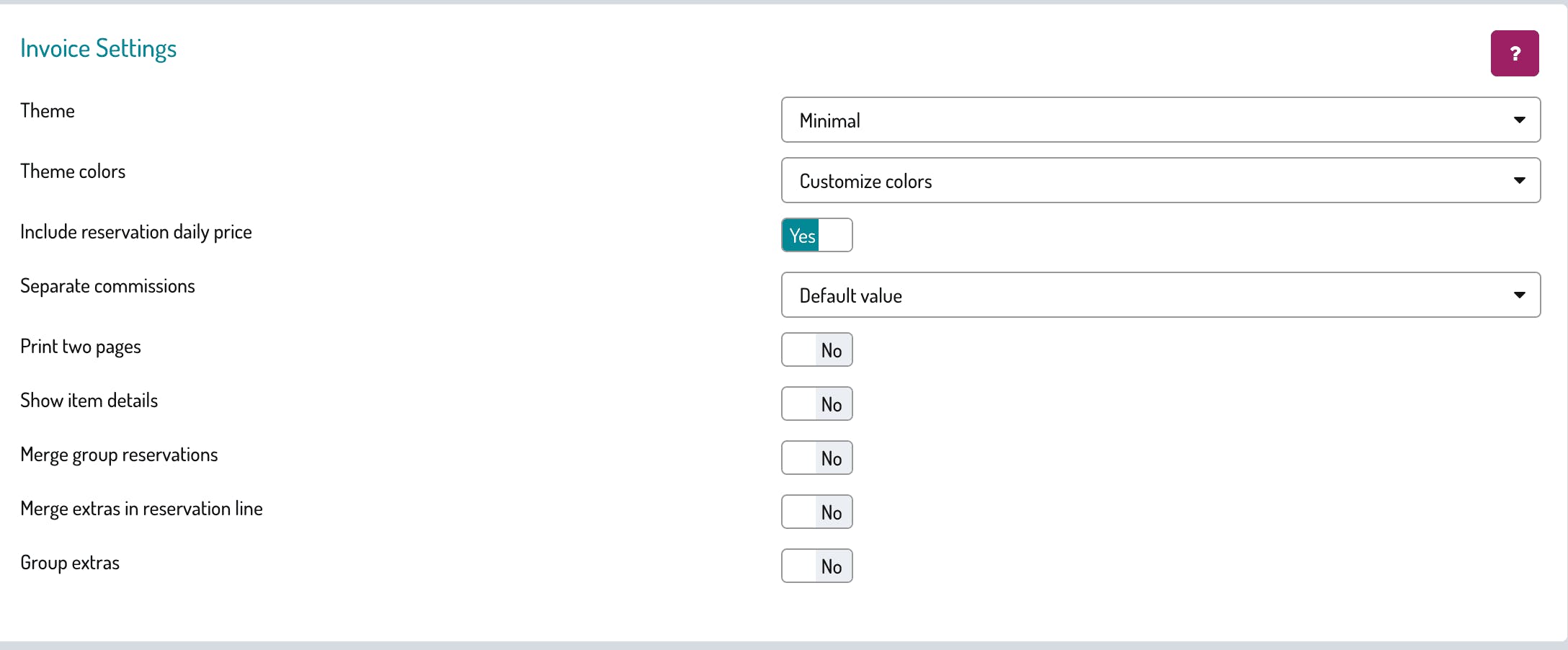Enable Merge group reservations toggle
The width and height of the screenshot is (1568, 650).
816,458
